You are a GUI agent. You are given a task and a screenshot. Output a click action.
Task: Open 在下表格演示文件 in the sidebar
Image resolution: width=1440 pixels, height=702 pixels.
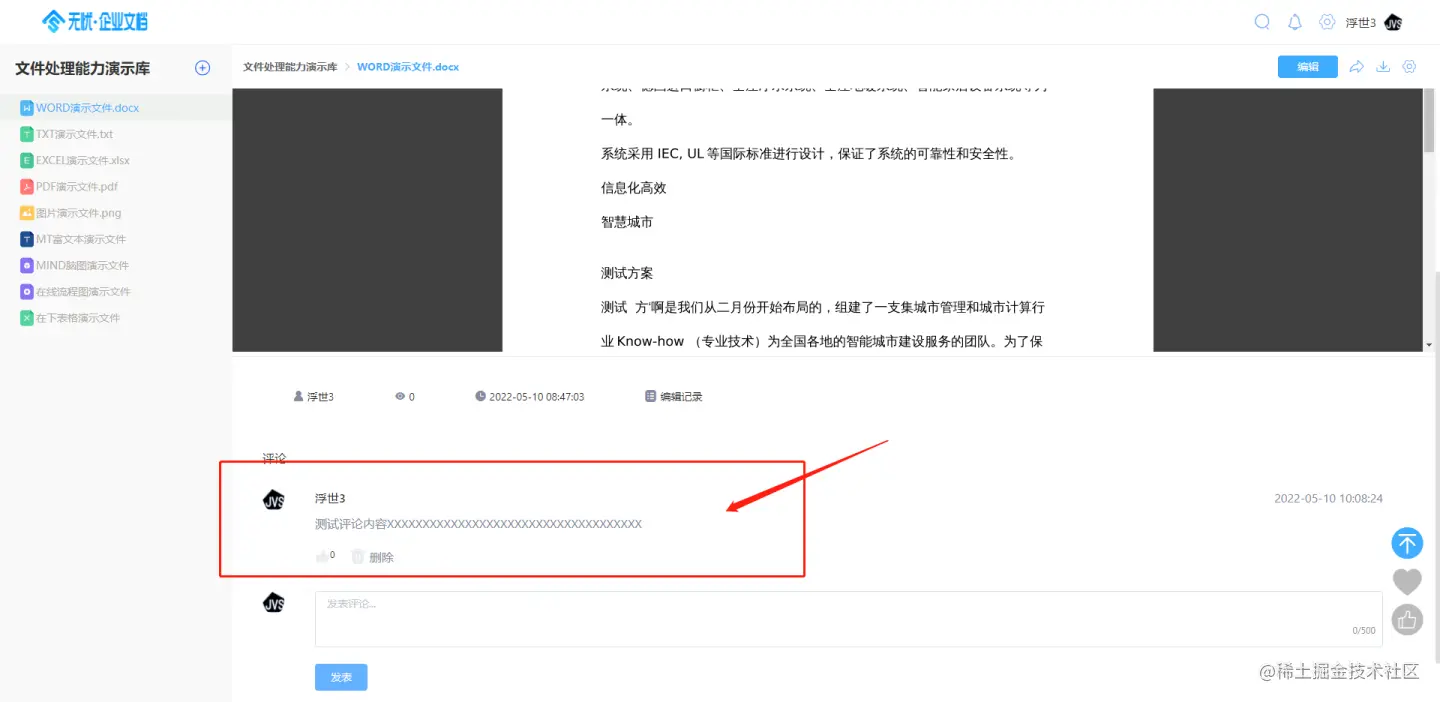pyautogui.click(x=78, y=318)
